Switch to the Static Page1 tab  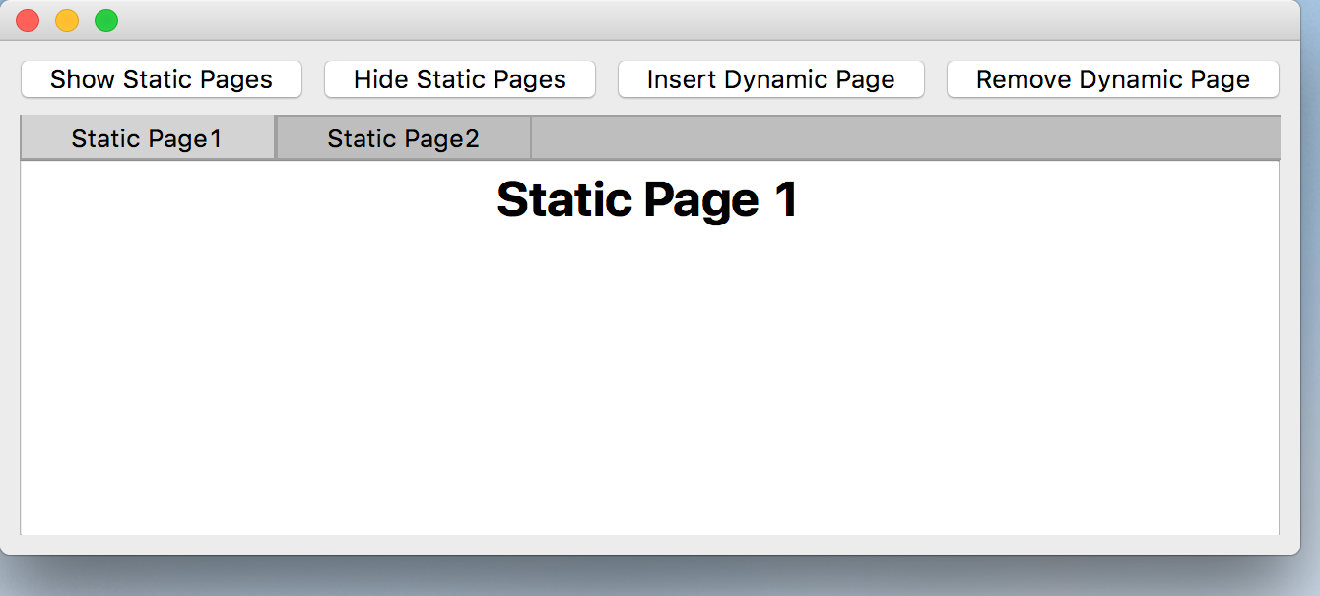click(147, 138)
